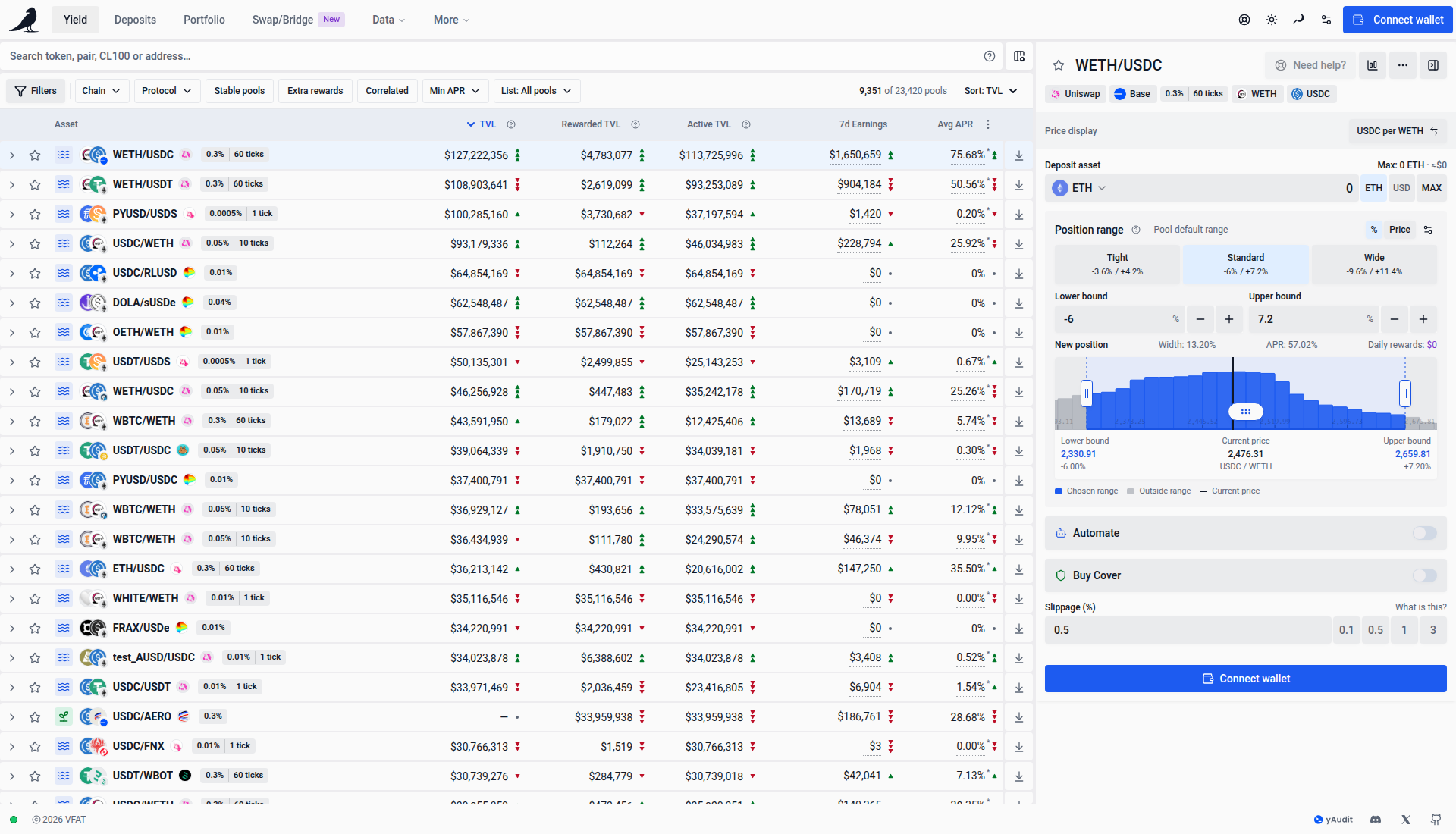Open the Swap/Bridge tab

click(298, 20)
